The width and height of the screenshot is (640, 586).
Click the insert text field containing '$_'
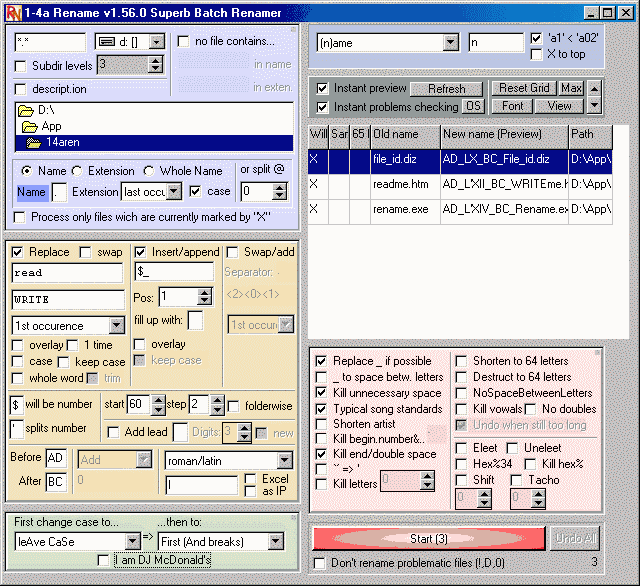(174, 271)
